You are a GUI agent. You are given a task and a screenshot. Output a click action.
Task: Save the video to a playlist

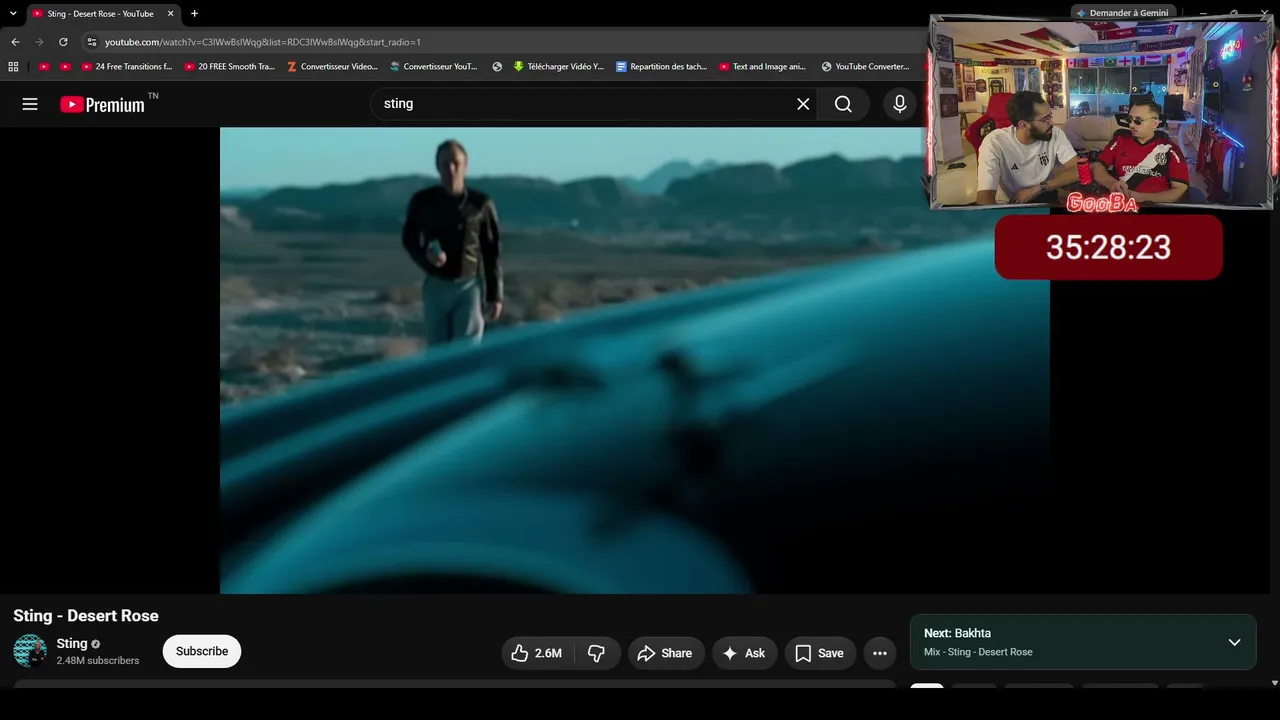pyautogui.click(x=820, y=653)
